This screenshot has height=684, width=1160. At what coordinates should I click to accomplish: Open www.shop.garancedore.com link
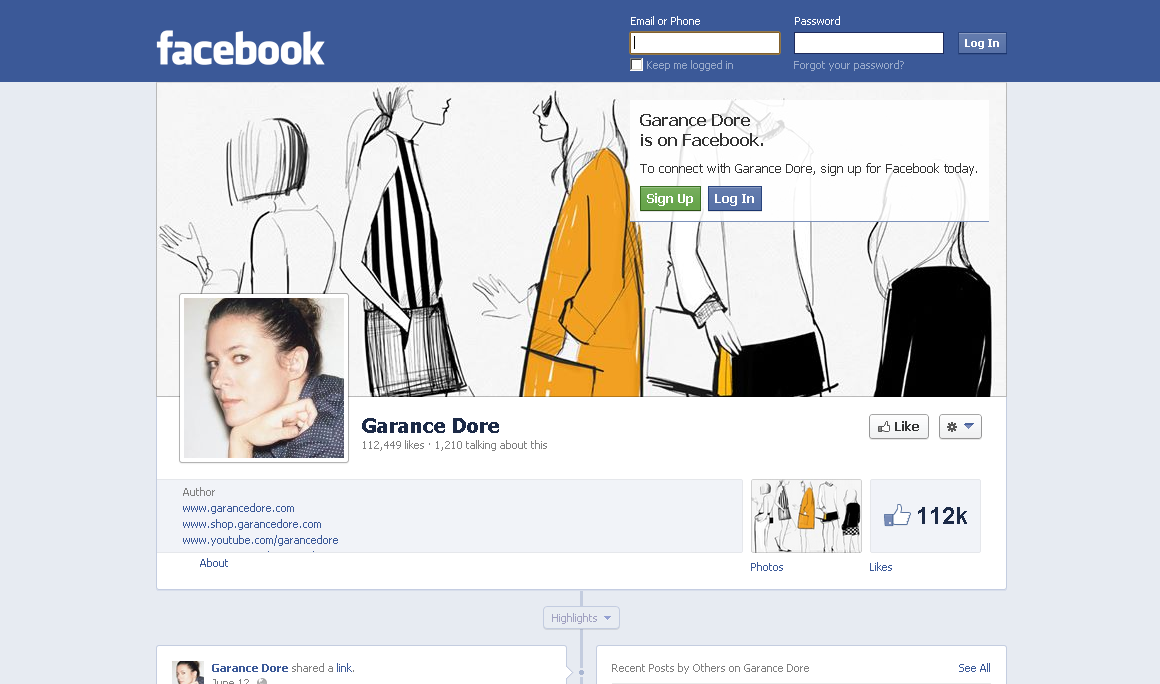click(x=251, y=524)
